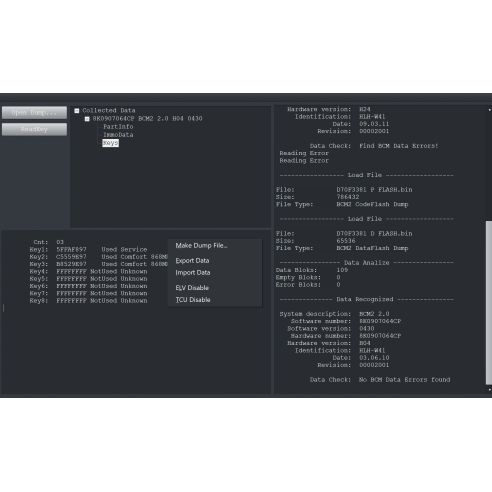Click the ReadKey button

34,129
